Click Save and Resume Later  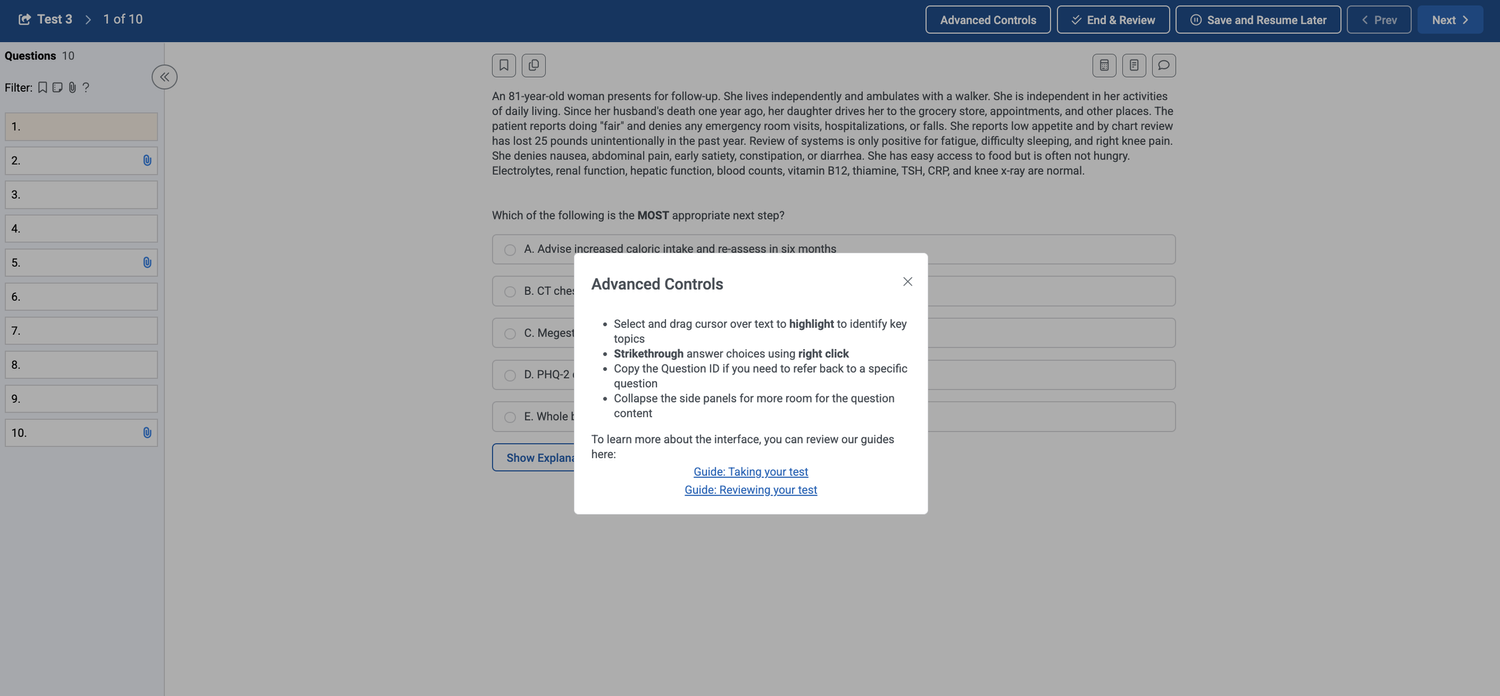[1258, 20]
